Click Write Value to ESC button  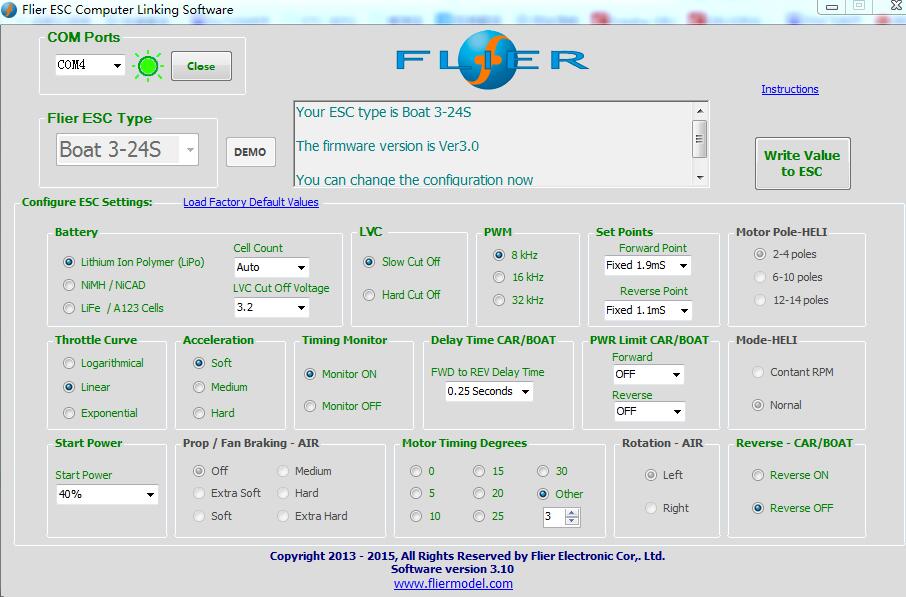point(802,164)
